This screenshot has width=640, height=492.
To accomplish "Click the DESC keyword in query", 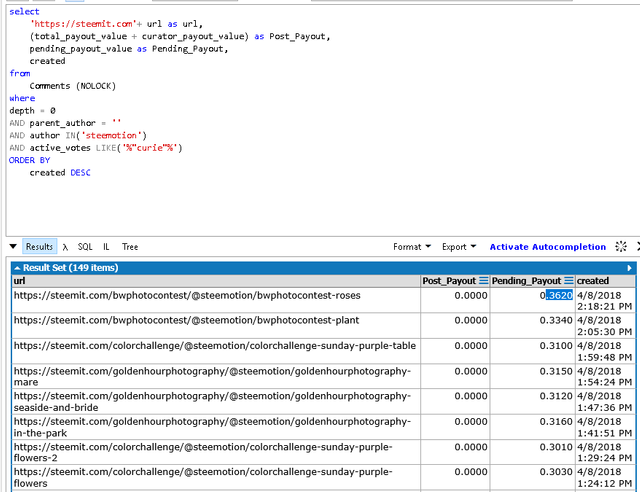I will point(80,172).
